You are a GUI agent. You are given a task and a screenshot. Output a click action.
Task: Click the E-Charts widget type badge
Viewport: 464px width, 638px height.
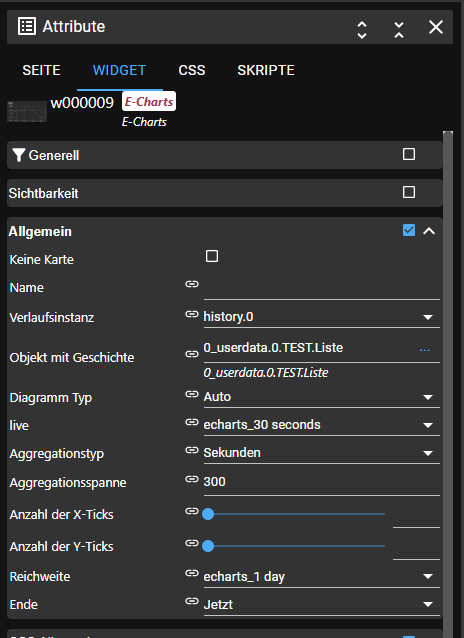[149, 101]
